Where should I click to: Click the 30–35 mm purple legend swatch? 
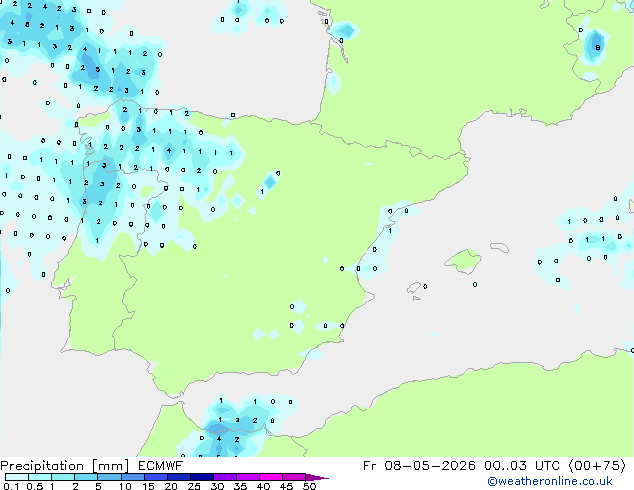pos(224,477)
